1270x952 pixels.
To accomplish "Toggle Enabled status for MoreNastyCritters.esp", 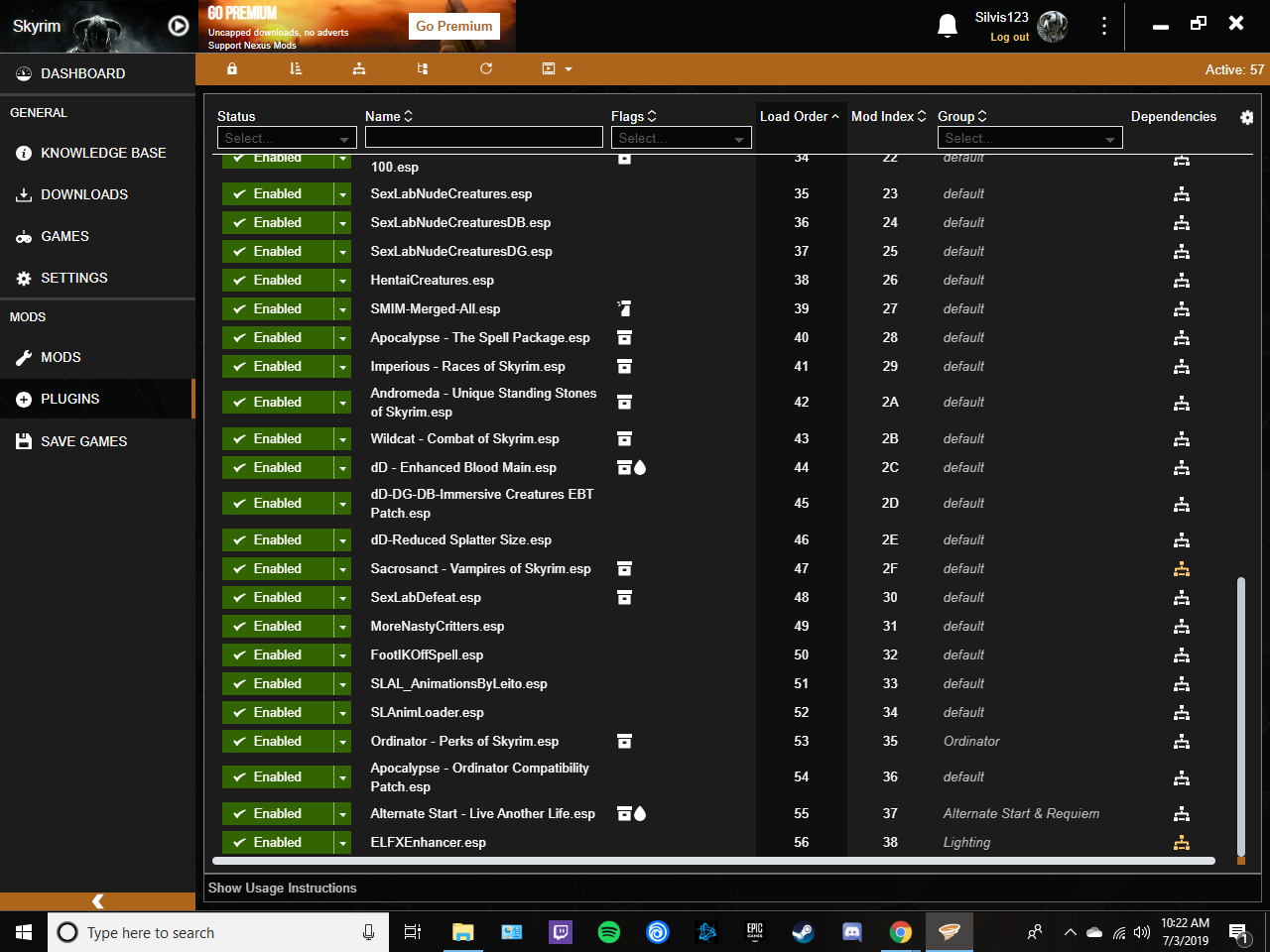I will (278, 626).
